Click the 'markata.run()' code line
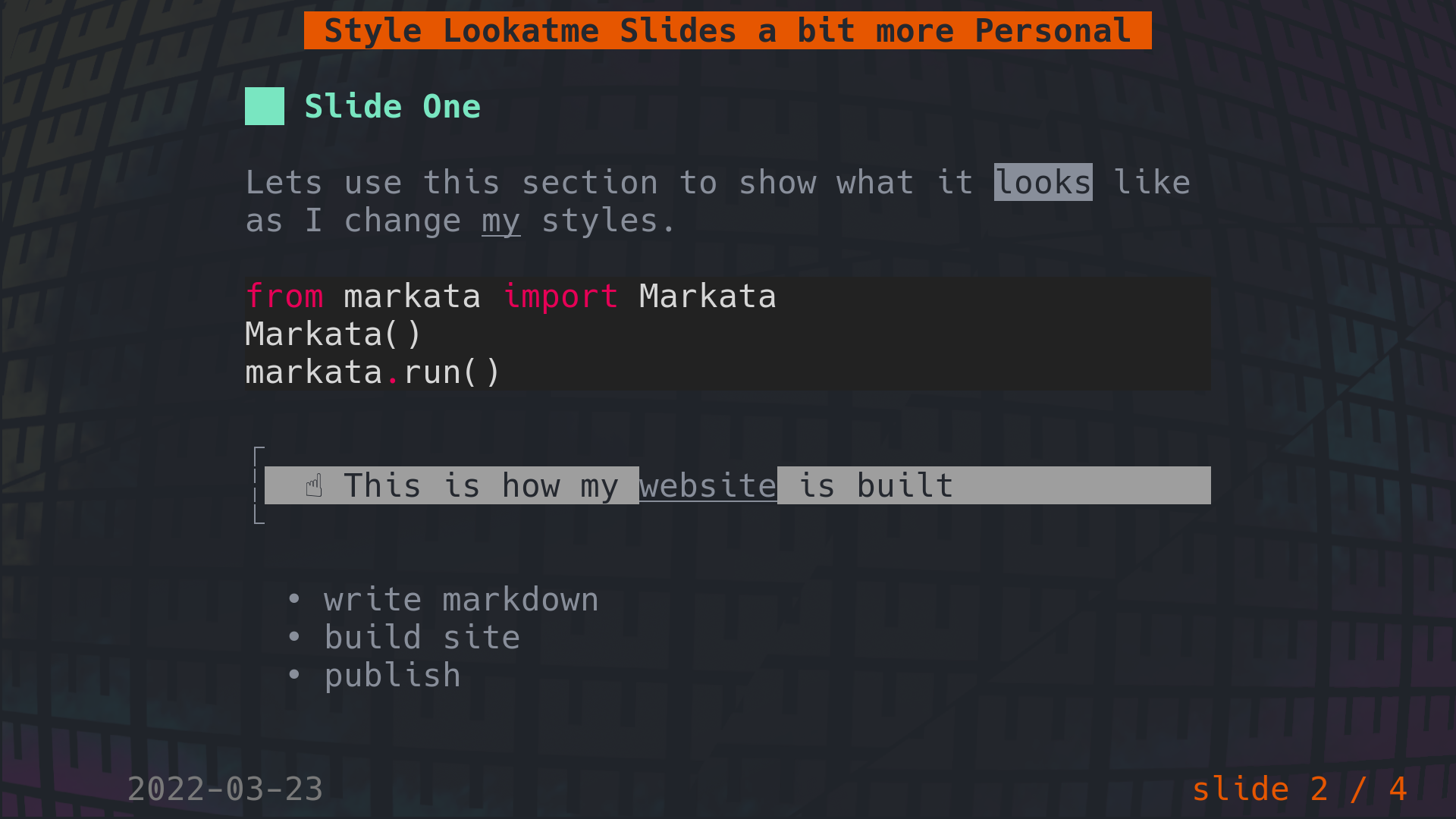This screenshot has width=1456, height=819. click(372, 372)
